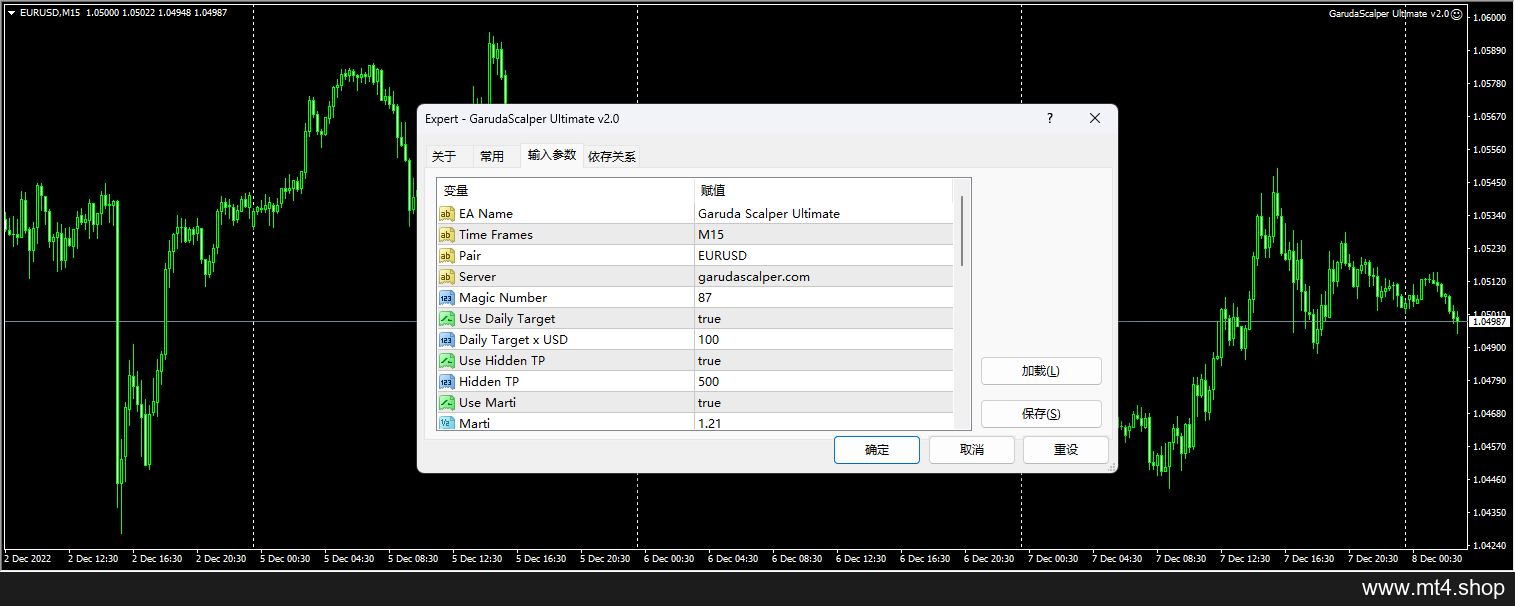Click the Use Hidden TP variable label
1515x606 pixels.
coord(502,361)
